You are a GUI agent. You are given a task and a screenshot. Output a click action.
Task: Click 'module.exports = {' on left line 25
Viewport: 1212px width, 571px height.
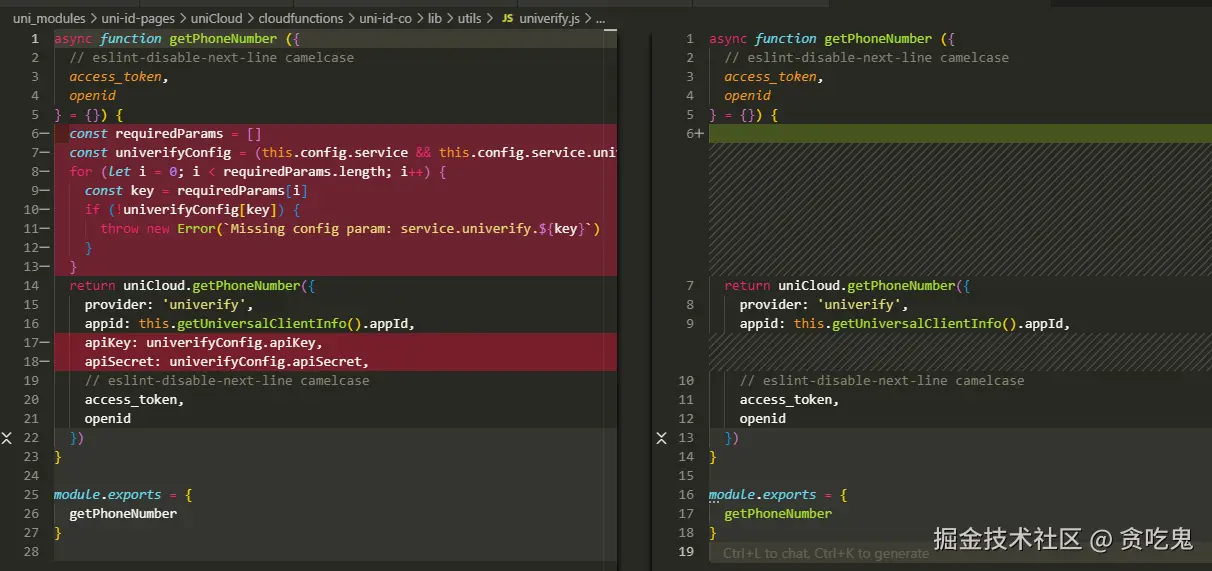123,495
